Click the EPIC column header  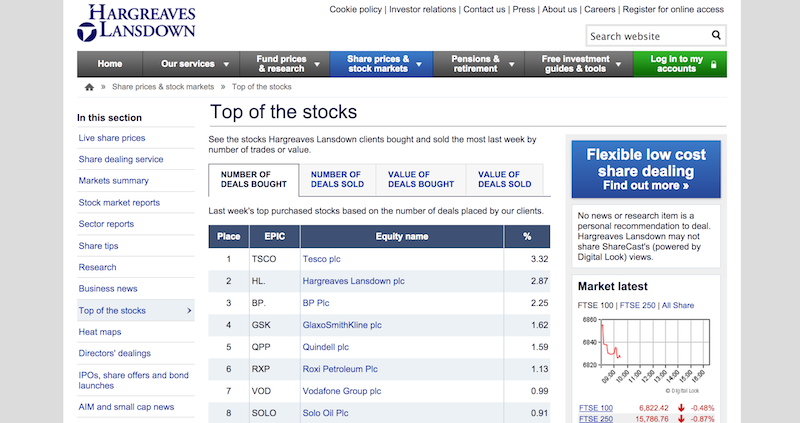point(274,236)
